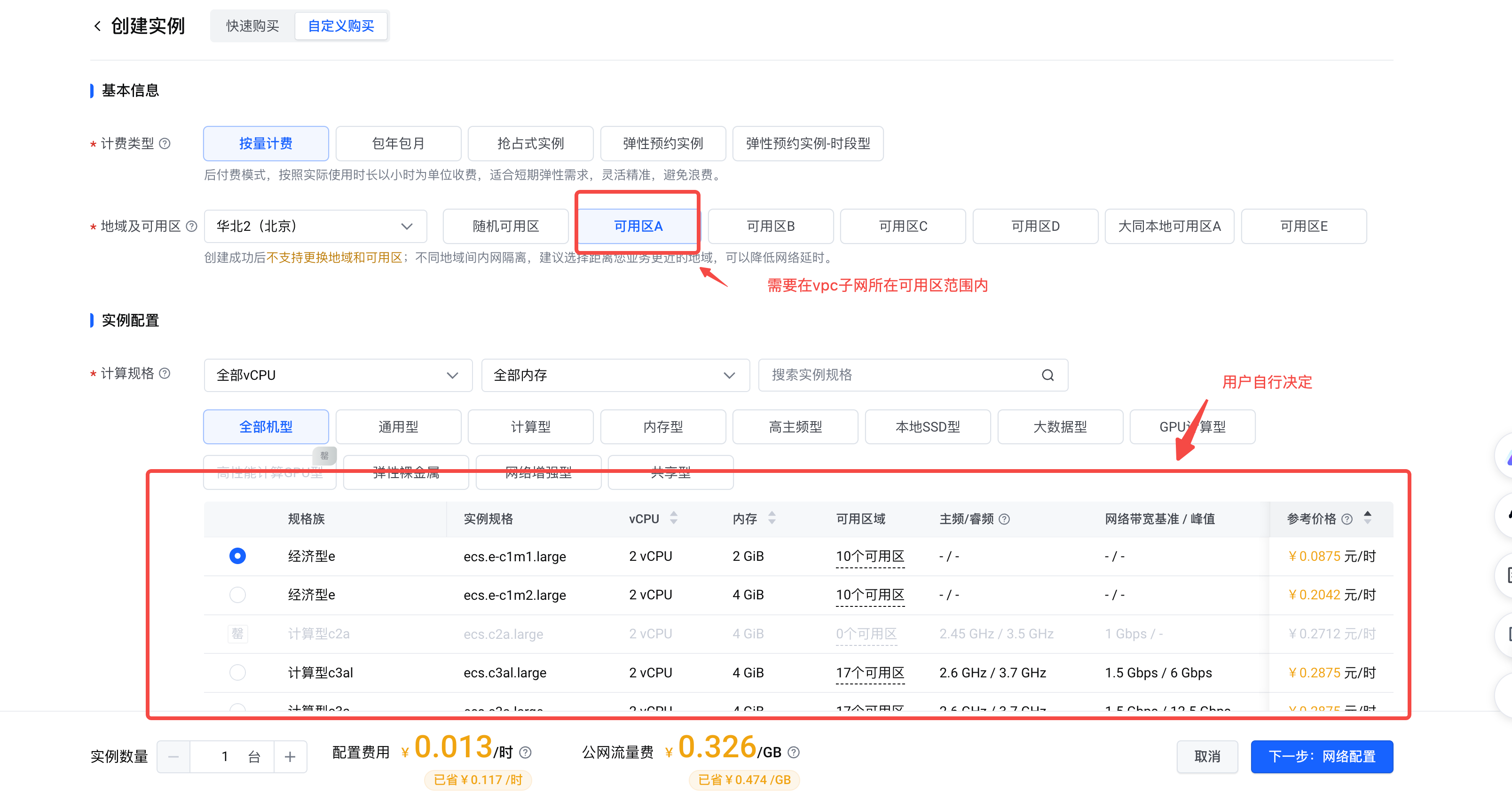1512x801 pixels.
Task: Click the search magnifier icon
Action: pyautogui.click(x=1047, y=375)
